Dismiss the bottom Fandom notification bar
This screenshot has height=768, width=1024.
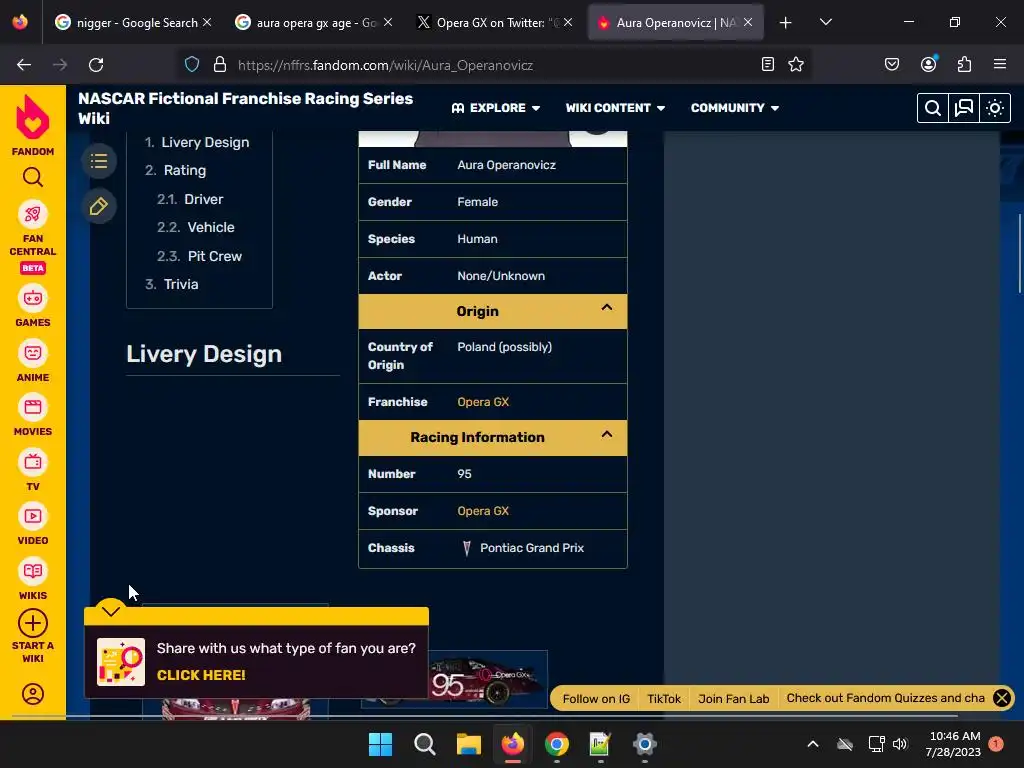[x=1002, y=698]
